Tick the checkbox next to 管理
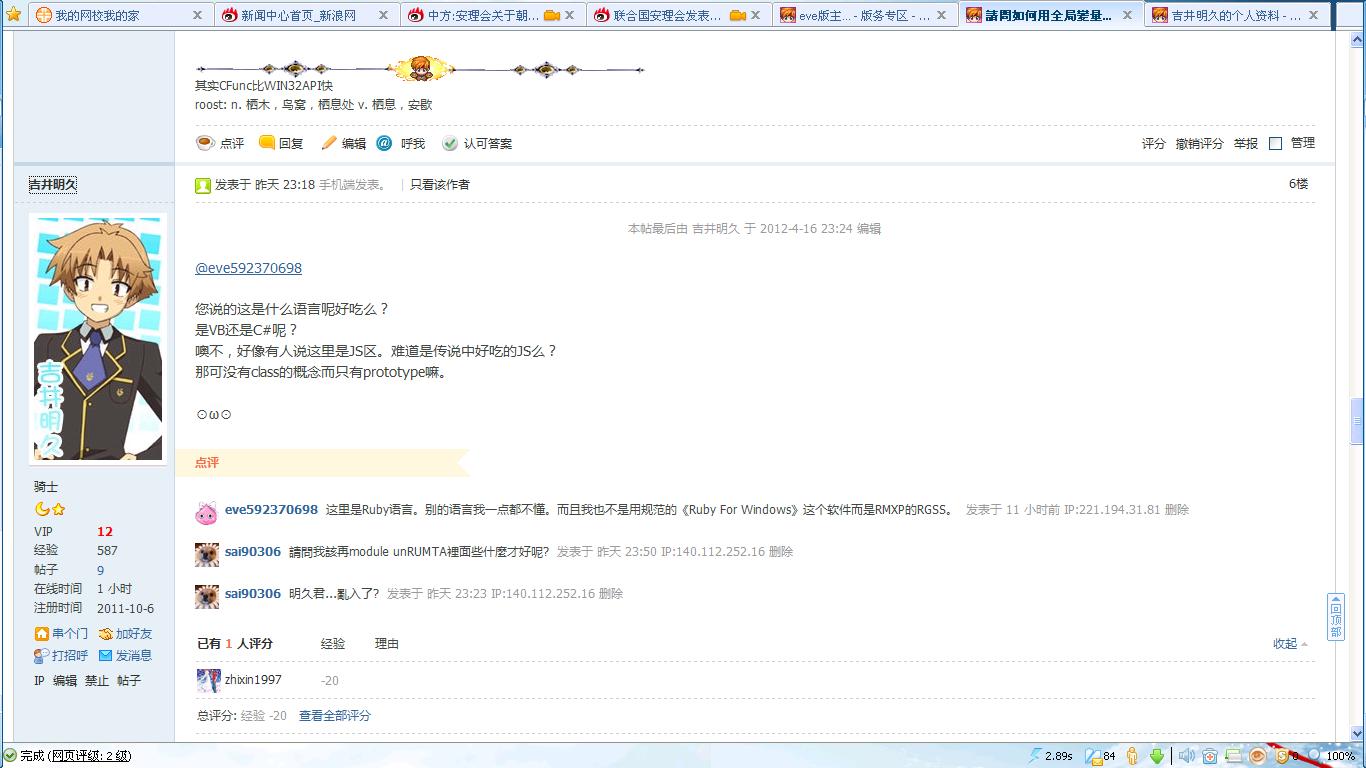This screenshot has width=1366, height=768. (1275, 144)
